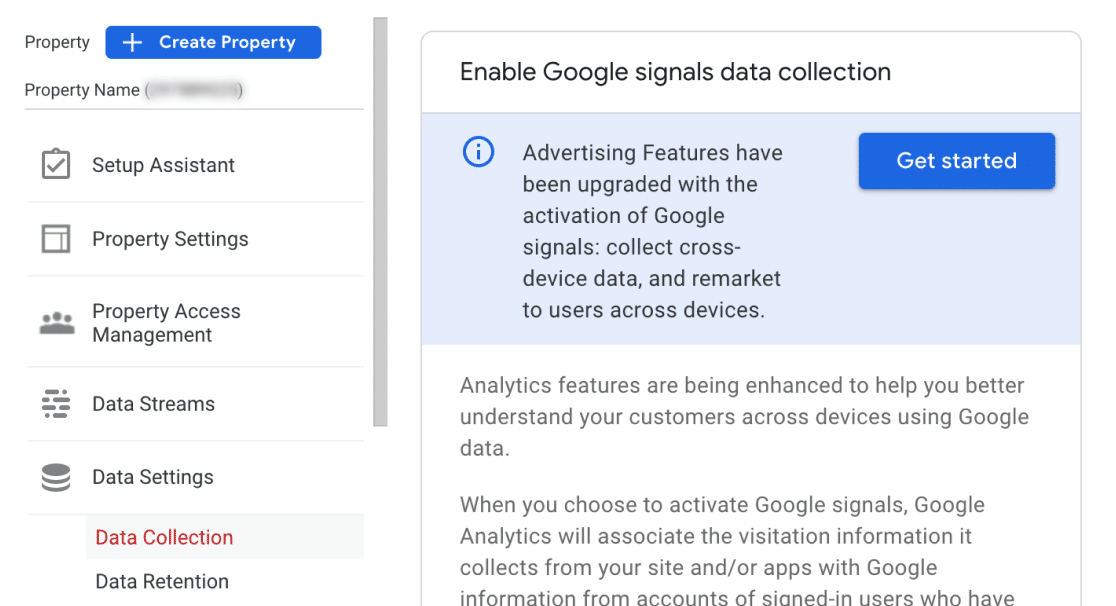Click the plus icon on Create Property
This screenshot has height=606, width=1116.
(x=132, y=42)
